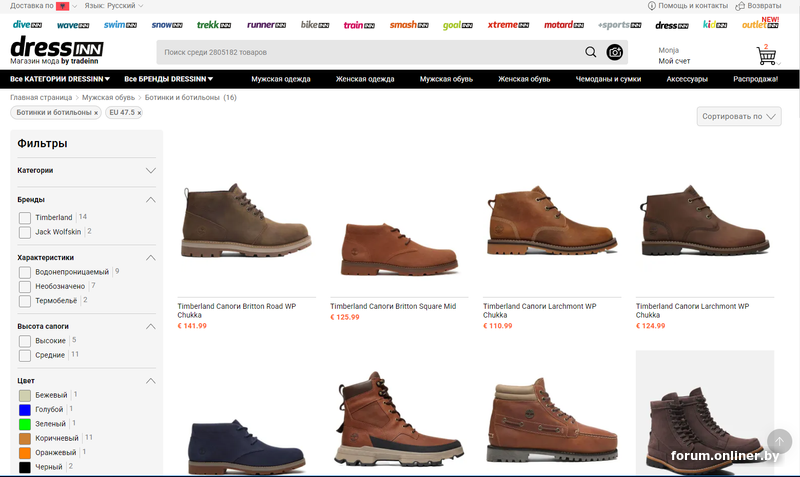Open the snowinn store logo
This screenshot has width=800, height=477.
point(167,24)
